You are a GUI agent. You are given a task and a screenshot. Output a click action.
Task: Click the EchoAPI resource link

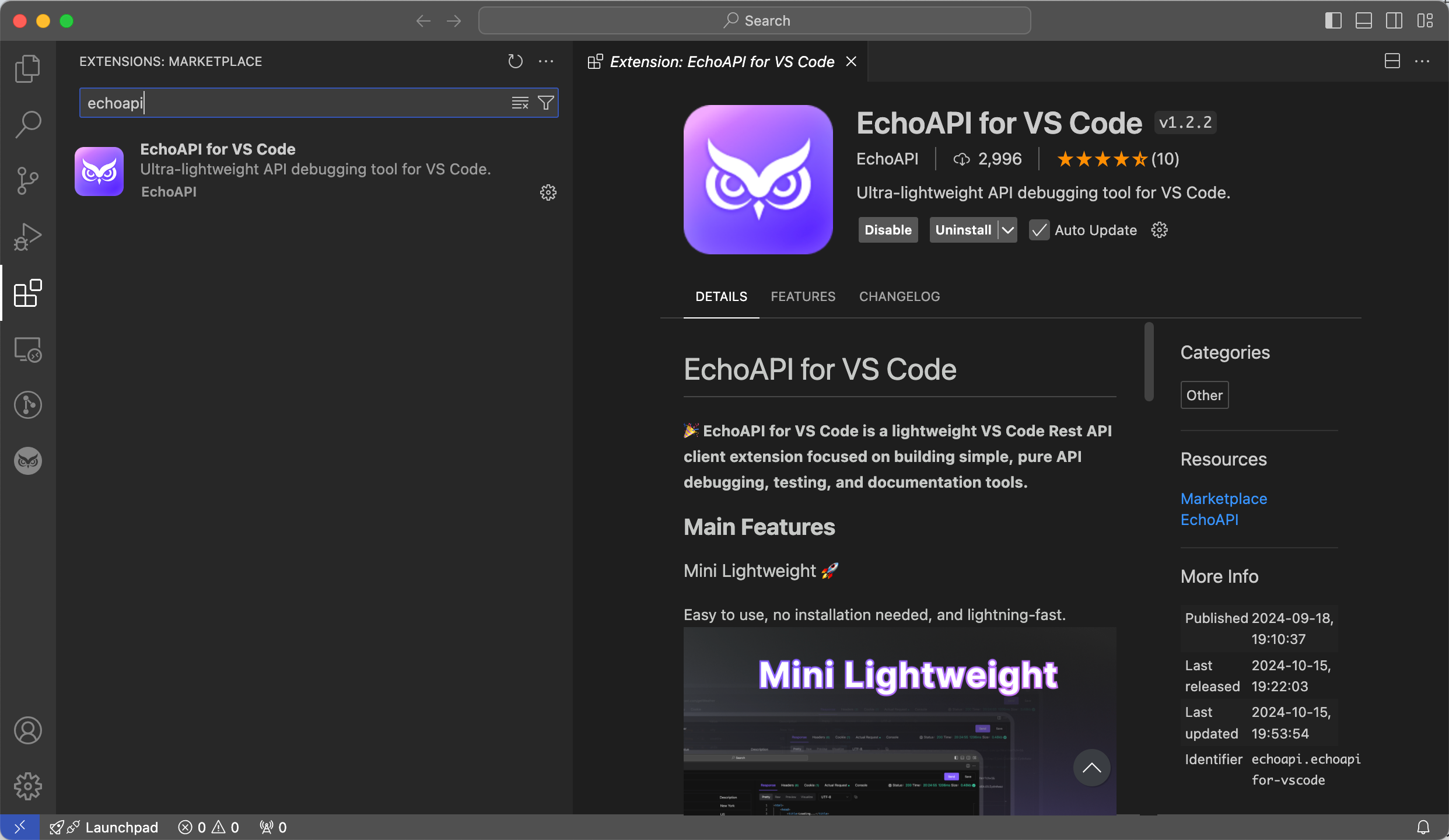pos(1208,519)
